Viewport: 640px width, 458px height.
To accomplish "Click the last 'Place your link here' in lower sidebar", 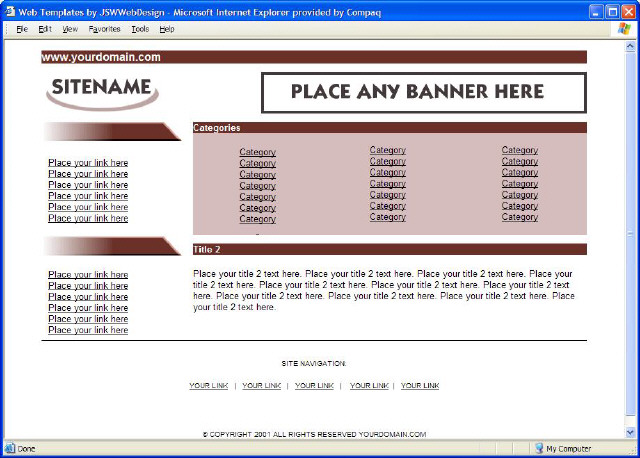I will pyautogui.click(x=88, y=330).
